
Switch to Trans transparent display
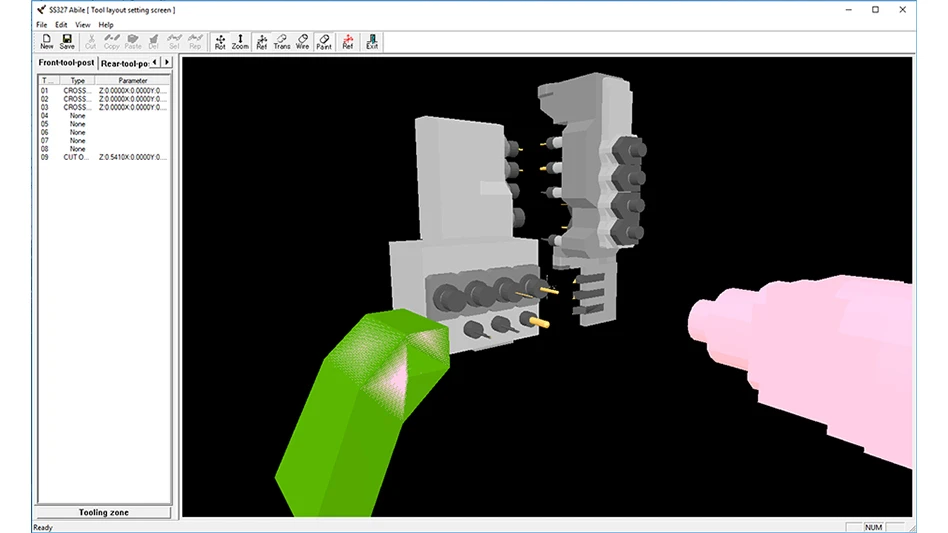282,41
